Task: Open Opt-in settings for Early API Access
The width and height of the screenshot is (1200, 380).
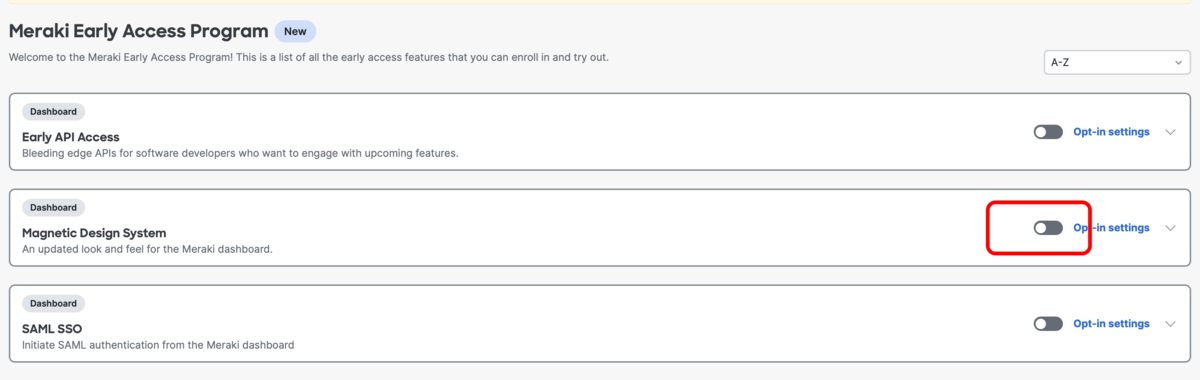Action: tap(1111, 132)
